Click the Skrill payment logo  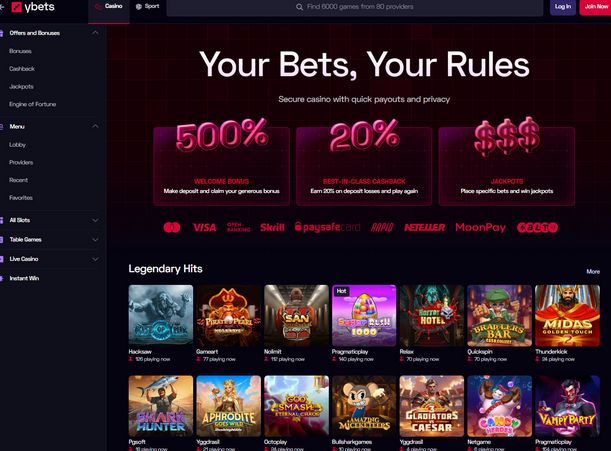pyautogui.click(x=272, y=228)
